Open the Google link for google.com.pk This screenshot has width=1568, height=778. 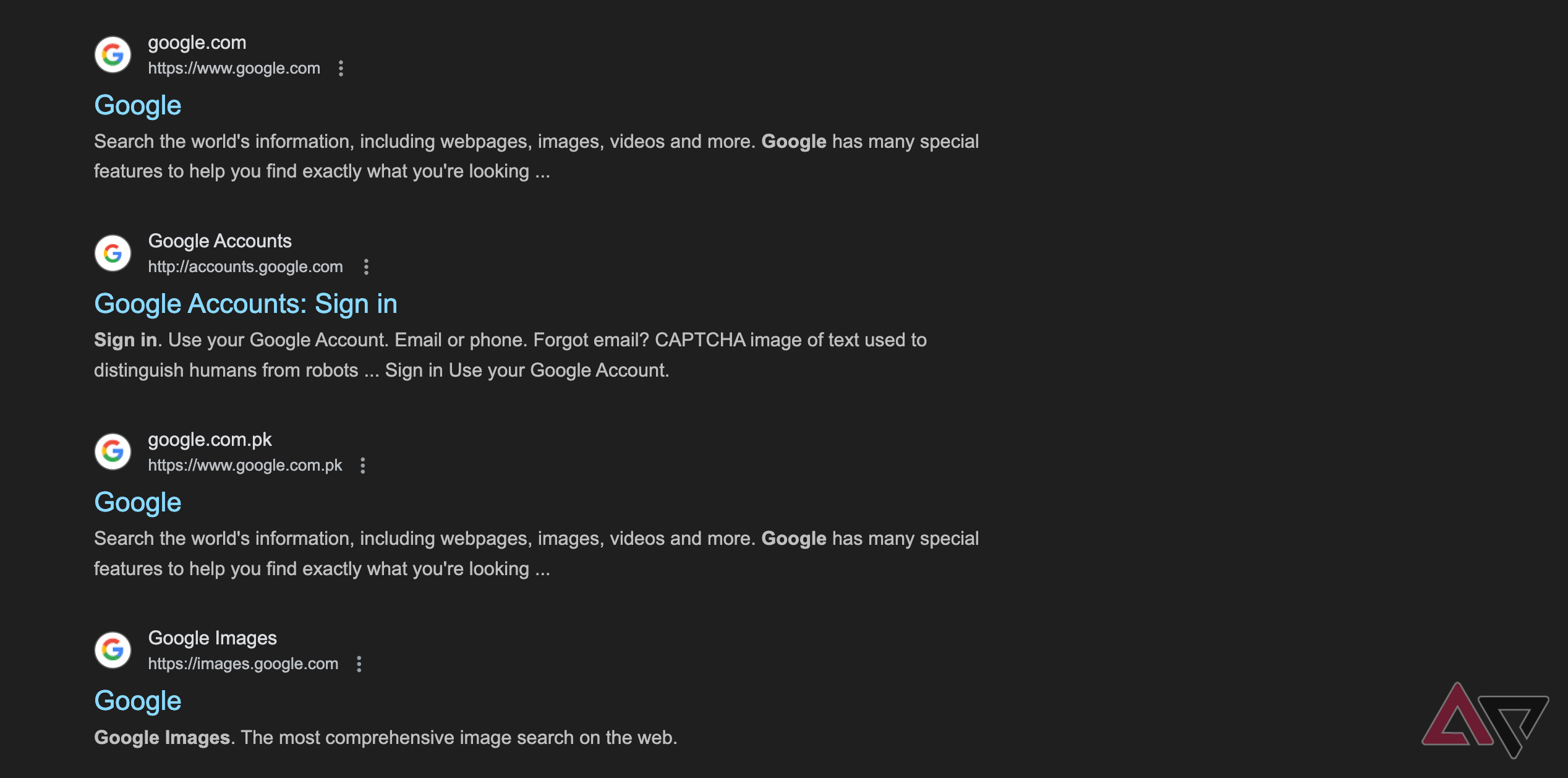pos(137,502)
